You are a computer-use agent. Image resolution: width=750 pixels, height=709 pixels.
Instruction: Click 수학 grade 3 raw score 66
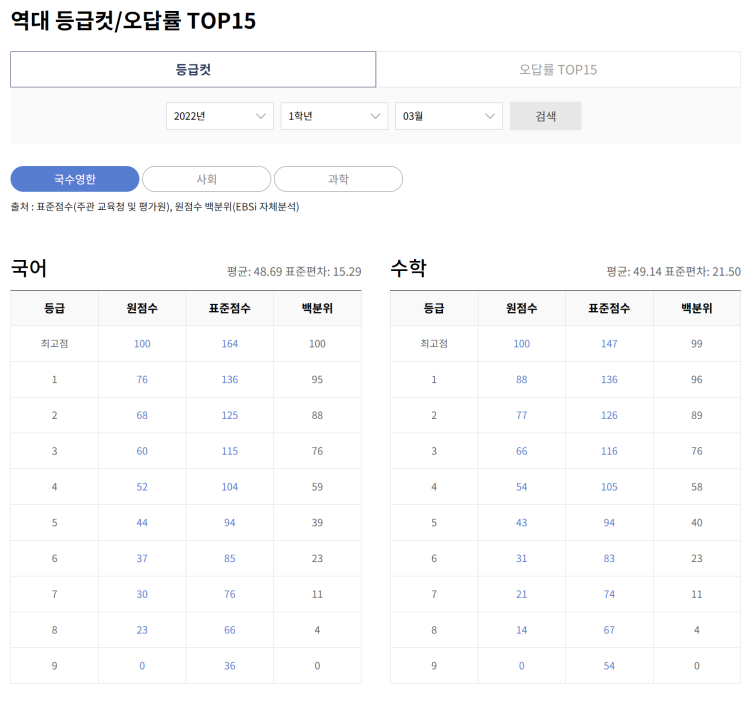click(521, 451)
